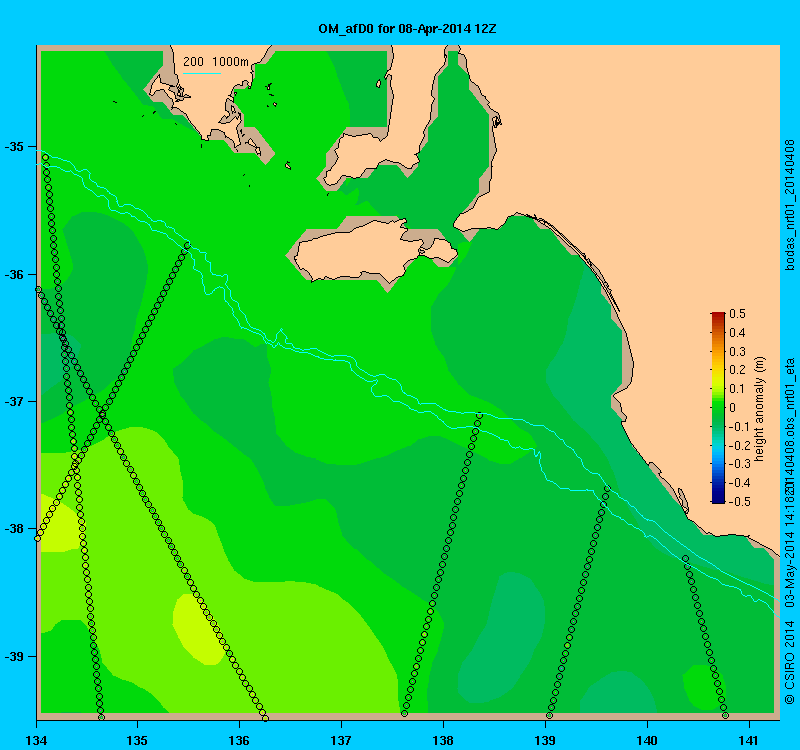Click the colorbar "0.3" tick label

point(737,352)
